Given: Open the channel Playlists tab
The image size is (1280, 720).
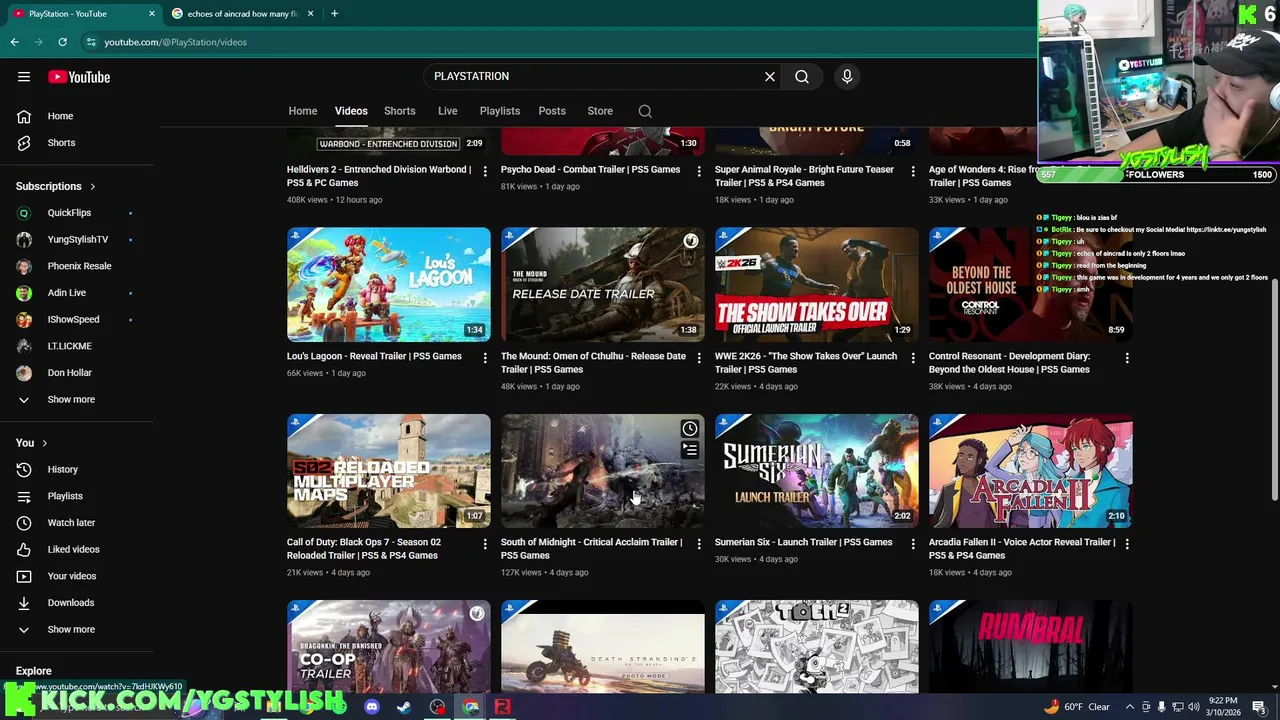Looking at the screenshot, I should tap(500, 111).
